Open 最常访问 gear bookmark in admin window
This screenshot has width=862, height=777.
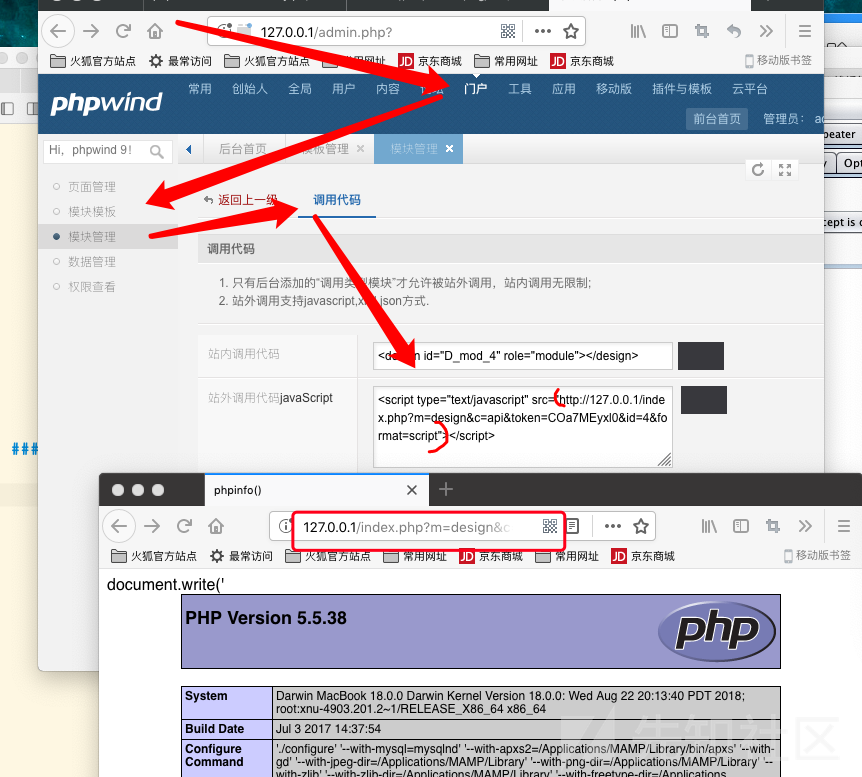(180, 61)
